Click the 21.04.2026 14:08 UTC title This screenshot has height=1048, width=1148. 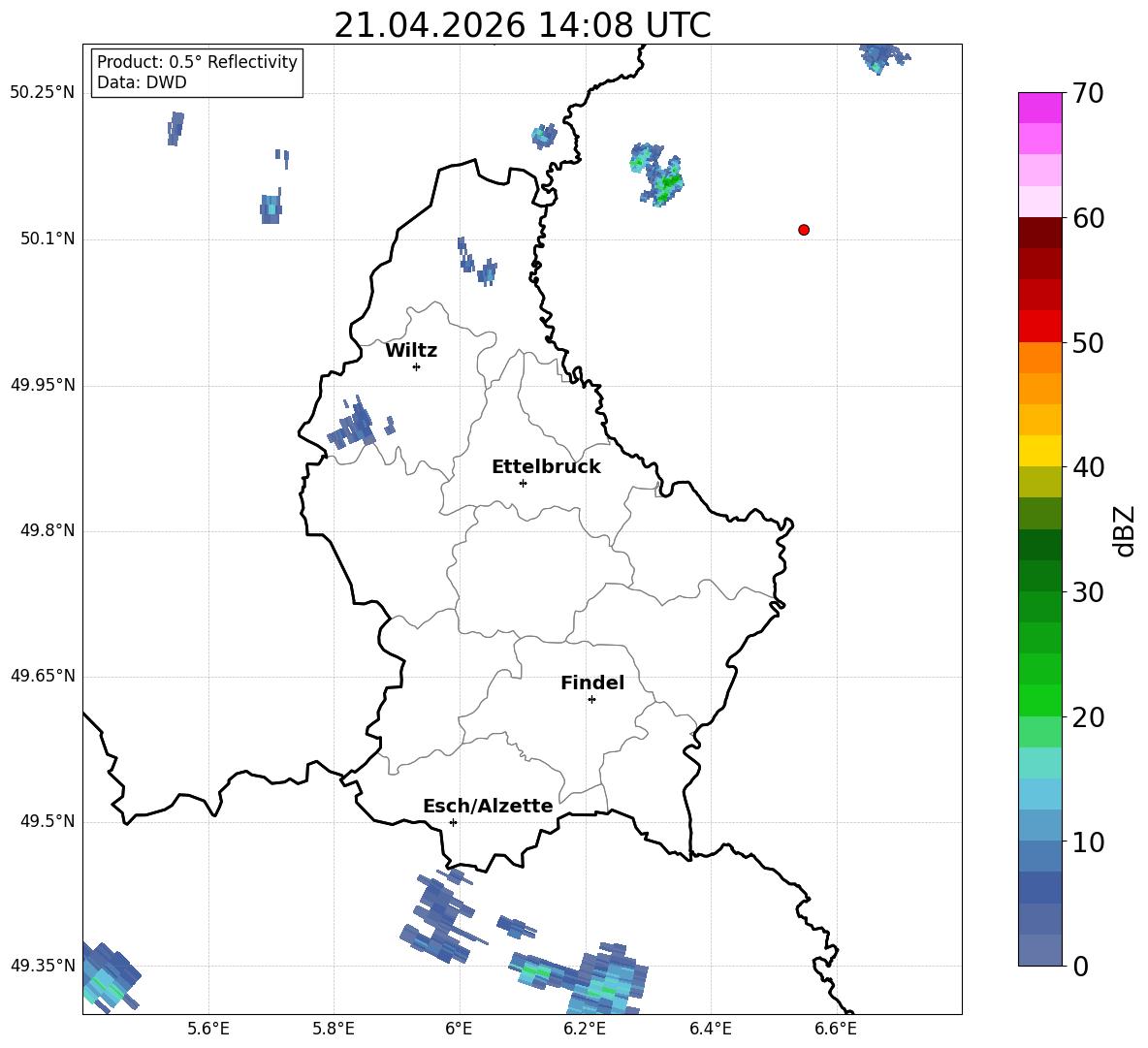pos(522,25)
